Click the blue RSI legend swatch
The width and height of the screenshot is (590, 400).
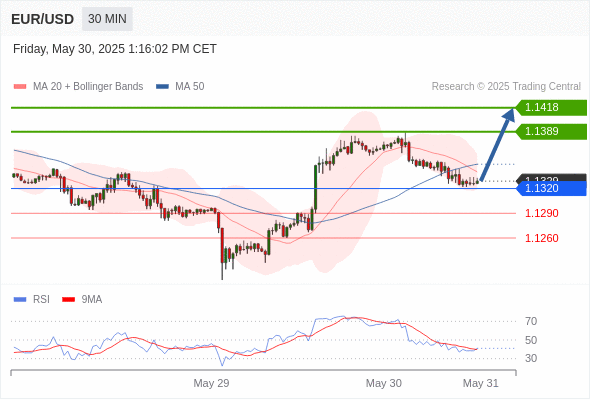(x=20, y=300)
